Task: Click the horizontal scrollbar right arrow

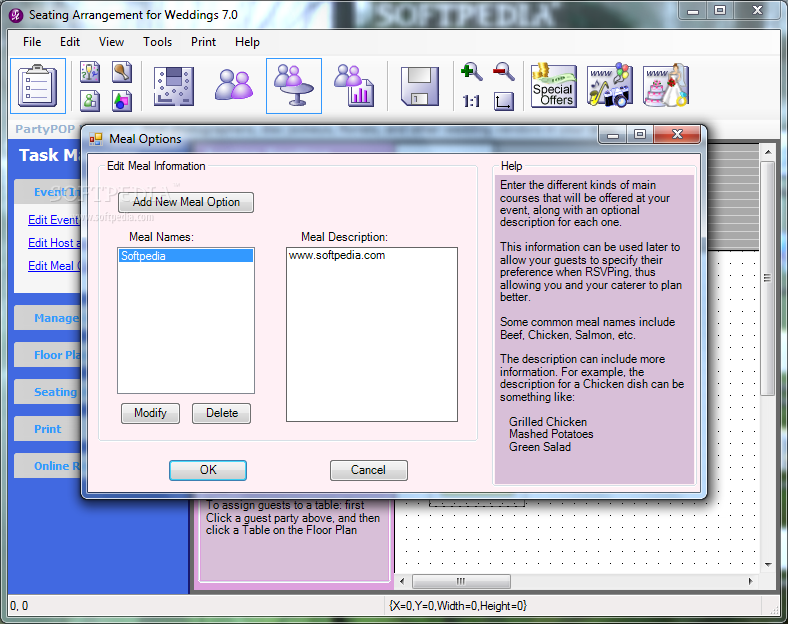Action: pos(751,581)
